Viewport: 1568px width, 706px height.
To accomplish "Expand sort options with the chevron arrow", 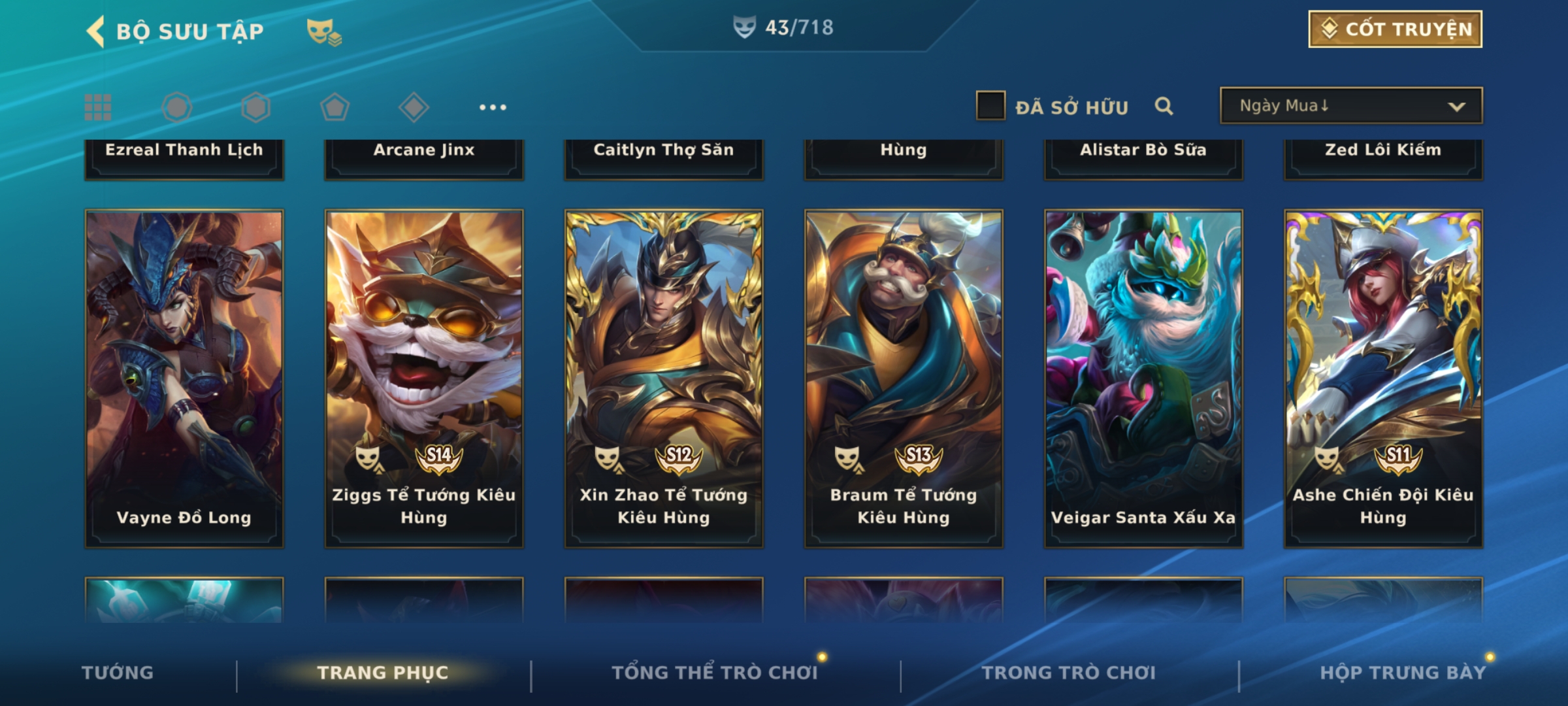I will point(1456,107).
